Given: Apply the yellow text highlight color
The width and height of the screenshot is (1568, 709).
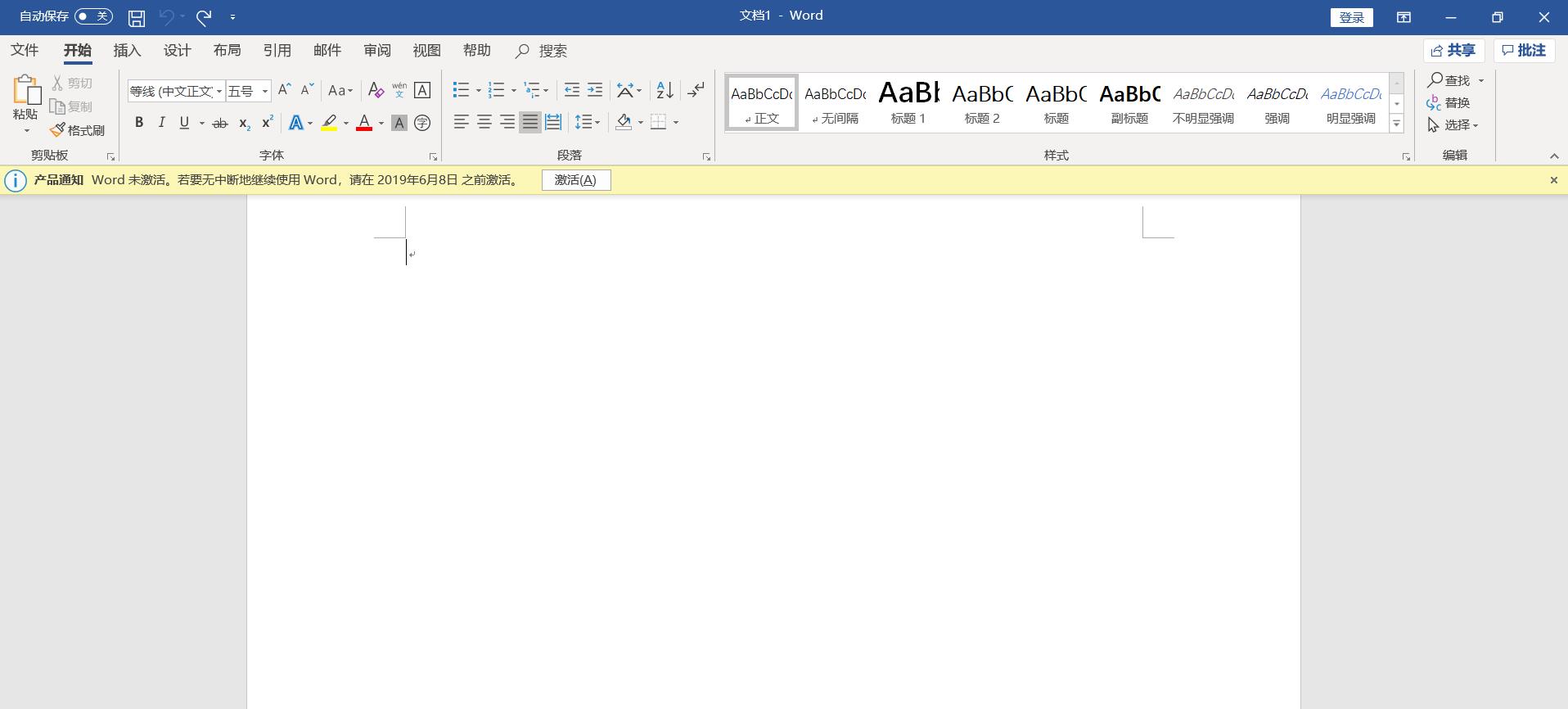Looking at the screenshot, I should (x=329, y=123).
